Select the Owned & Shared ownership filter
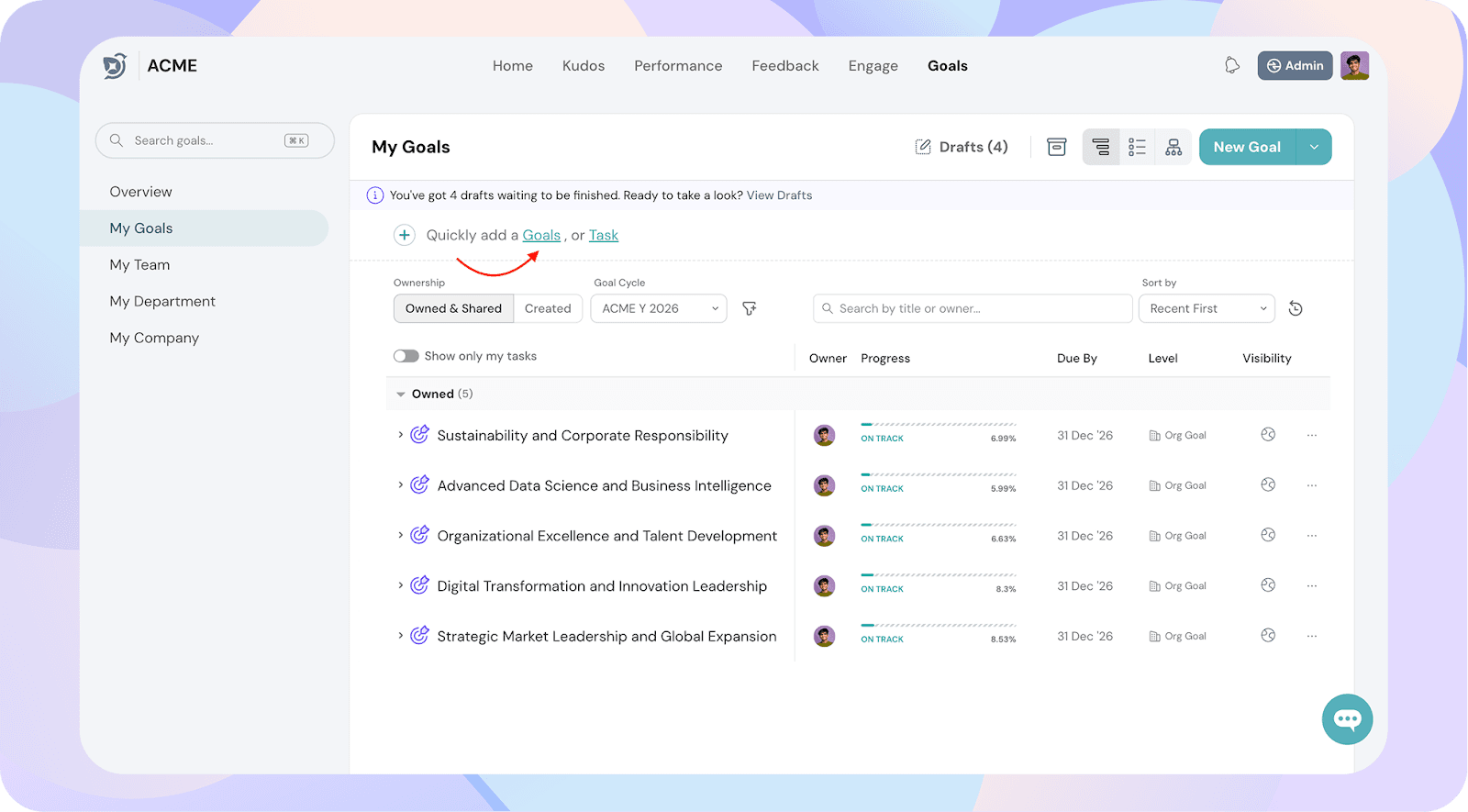This screenshot has width=1468, height=812. (453, 309)
